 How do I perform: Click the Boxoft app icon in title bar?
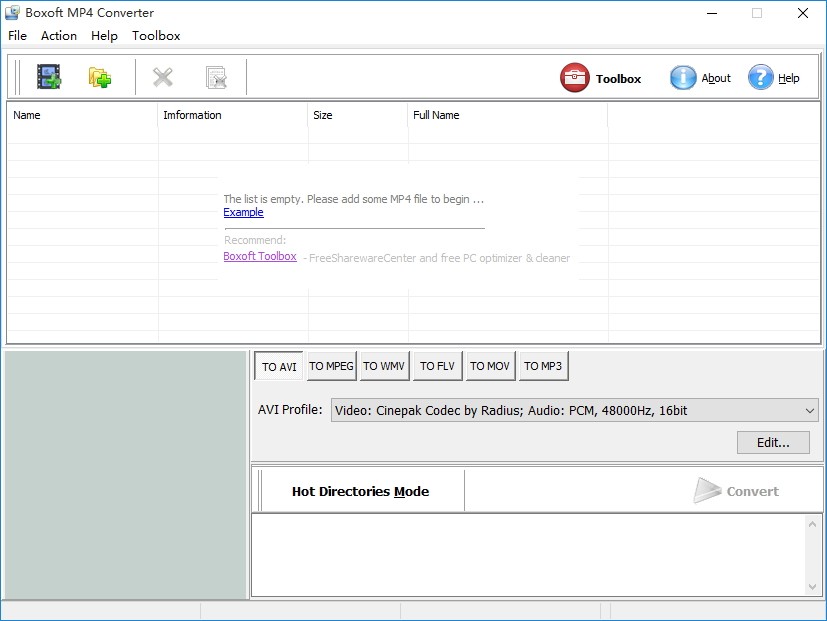12,12
